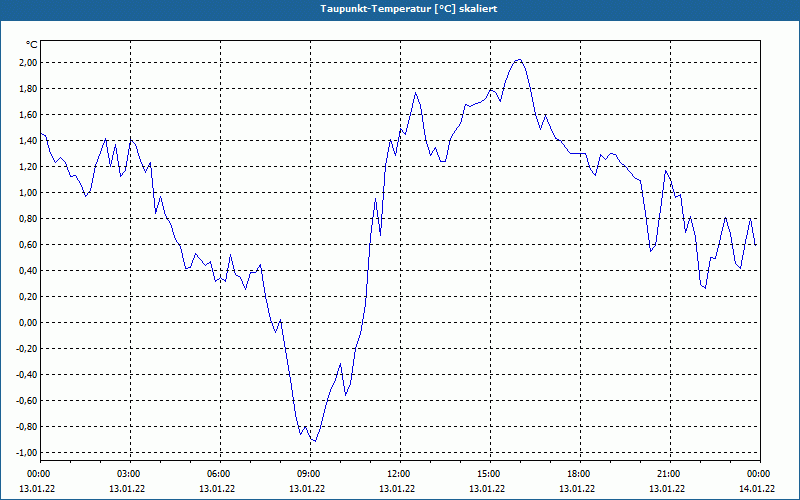This screenshot has width=800, height=500.
Task: Click the 1,40 y-axis value
Action: (x=27, y=141)
